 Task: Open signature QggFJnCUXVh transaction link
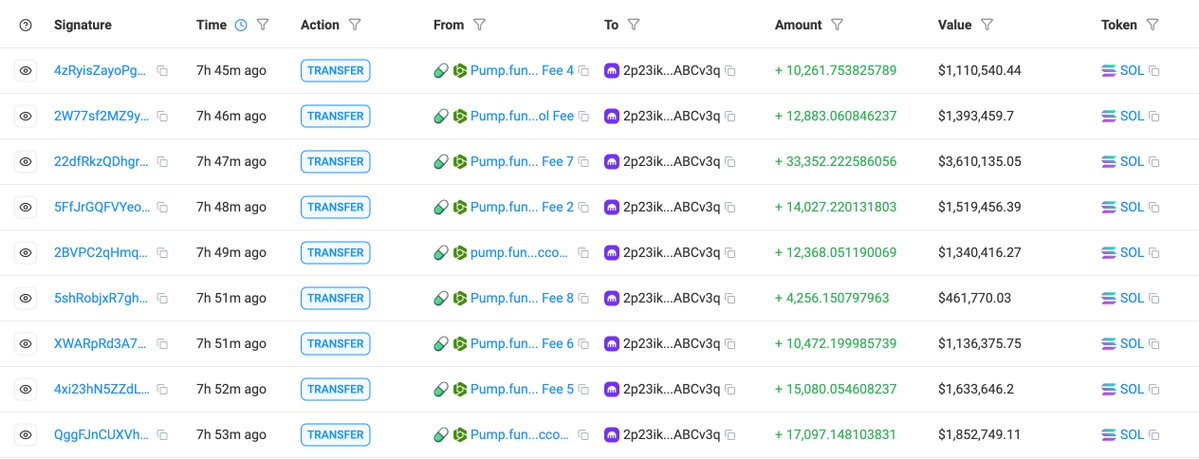102,435
